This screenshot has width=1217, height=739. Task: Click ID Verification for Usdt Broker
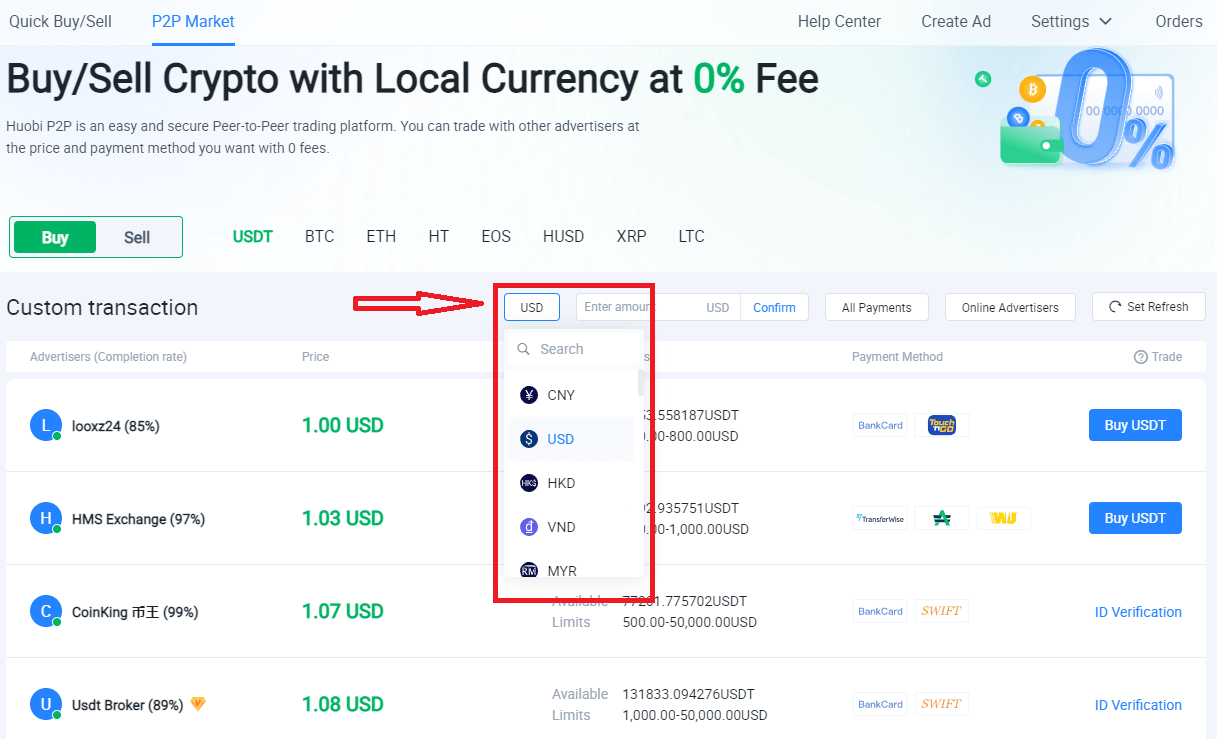[x=1138, y=705]
